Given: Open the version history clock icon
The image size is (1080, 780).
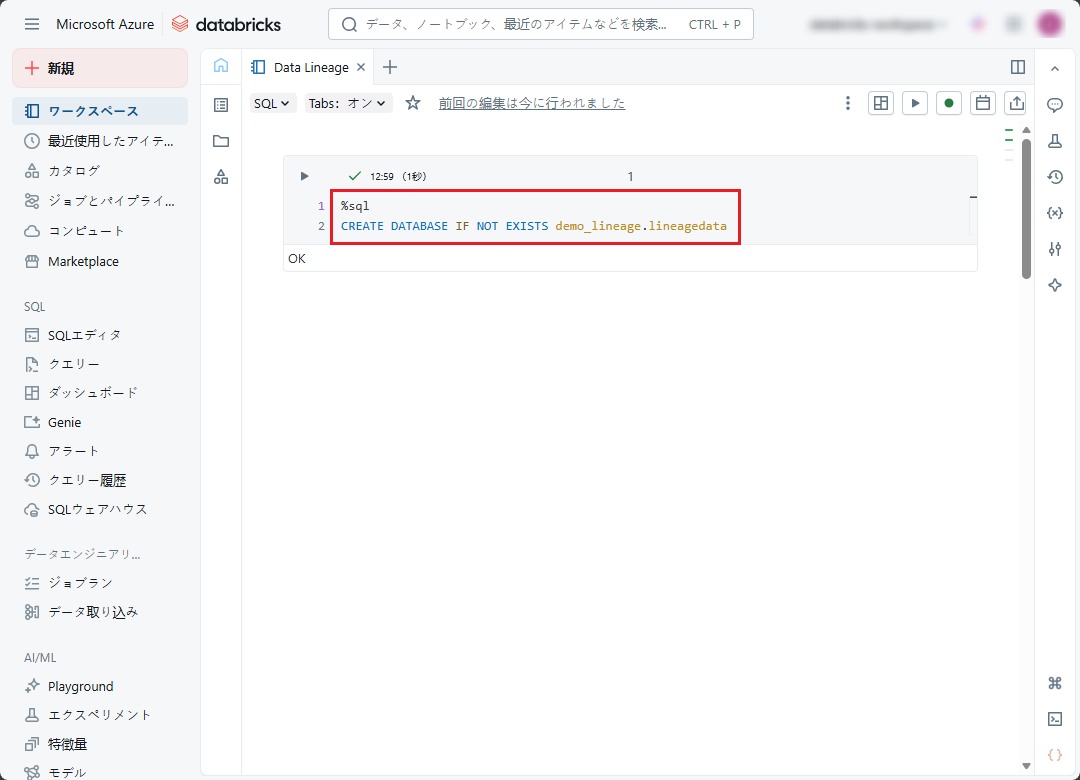Looking at the screenshot, I should point(1054,177).
